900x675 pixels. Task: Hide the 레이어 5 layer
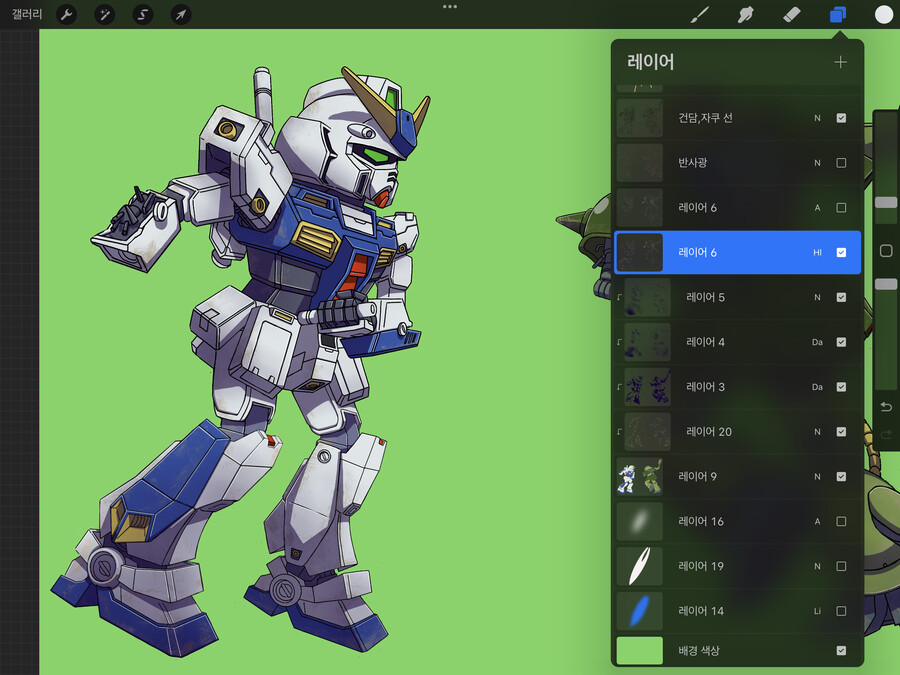click(841, 297)
